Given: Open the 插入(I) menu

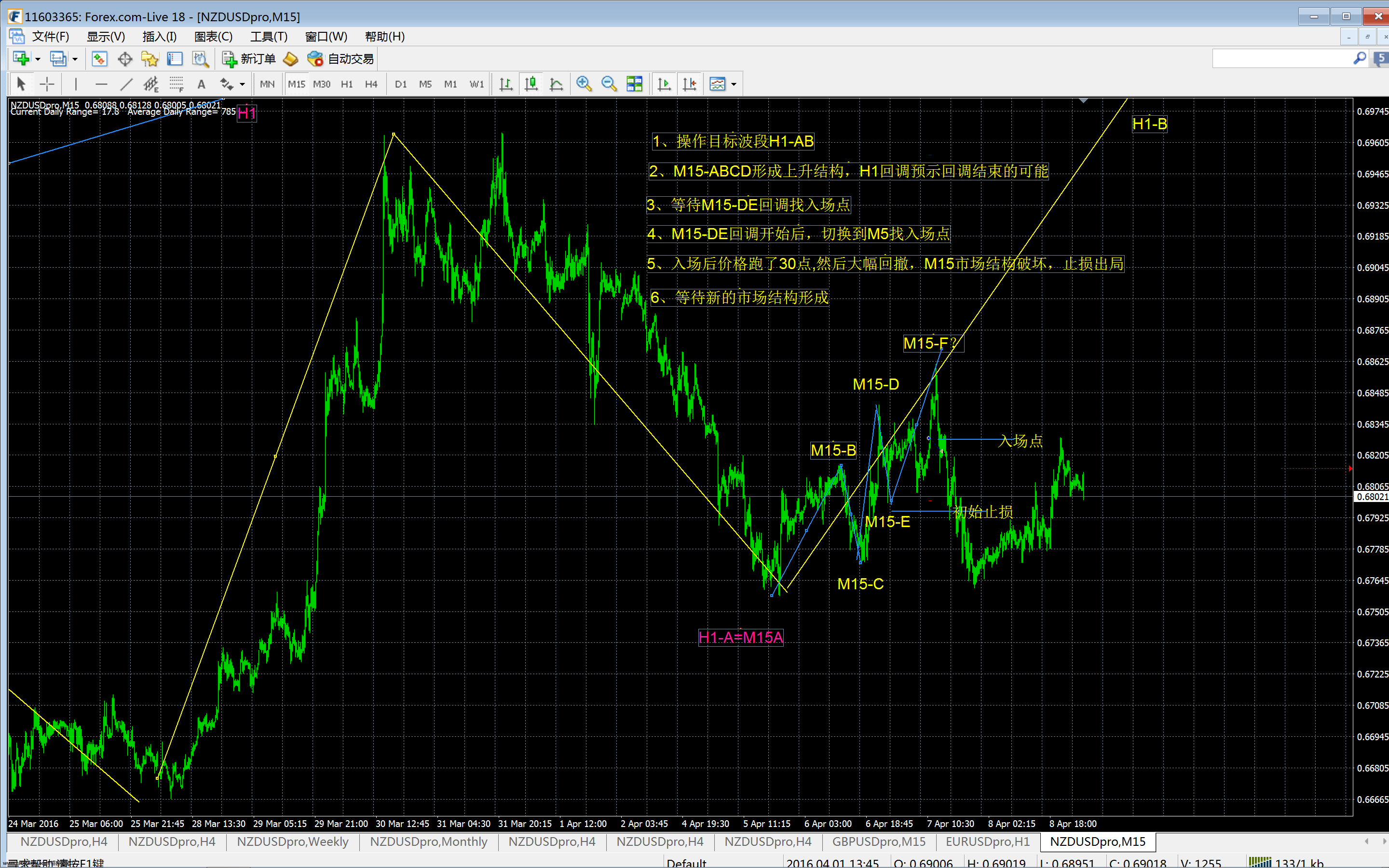Looking at the screenshot, I should coord(160,37).
